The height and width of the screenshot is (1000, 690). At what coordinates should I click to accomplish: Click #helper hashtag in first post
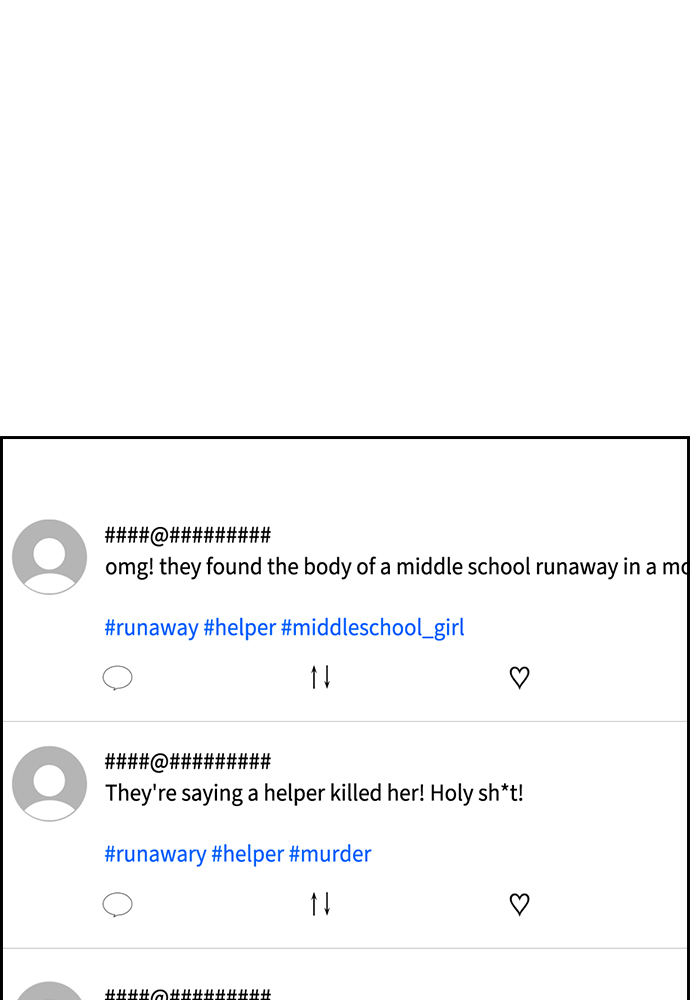click(240, 628)
